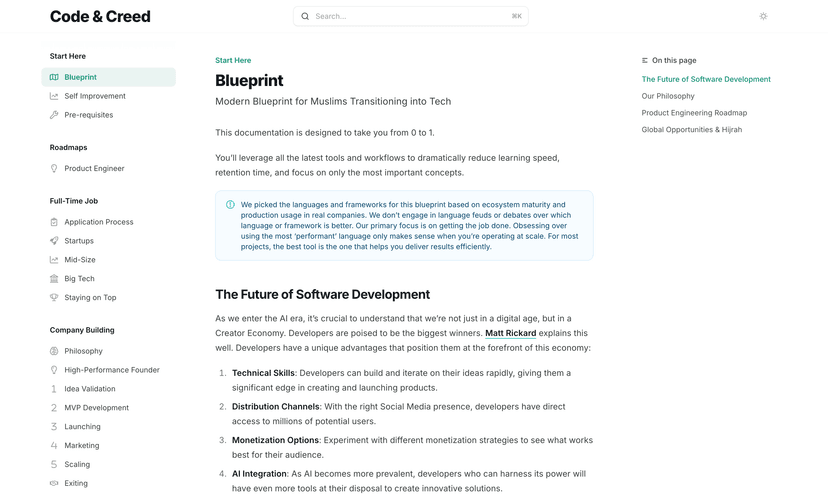Click the Blueprint page title
This screenshot has height=502, width=828.
[249, 80]
